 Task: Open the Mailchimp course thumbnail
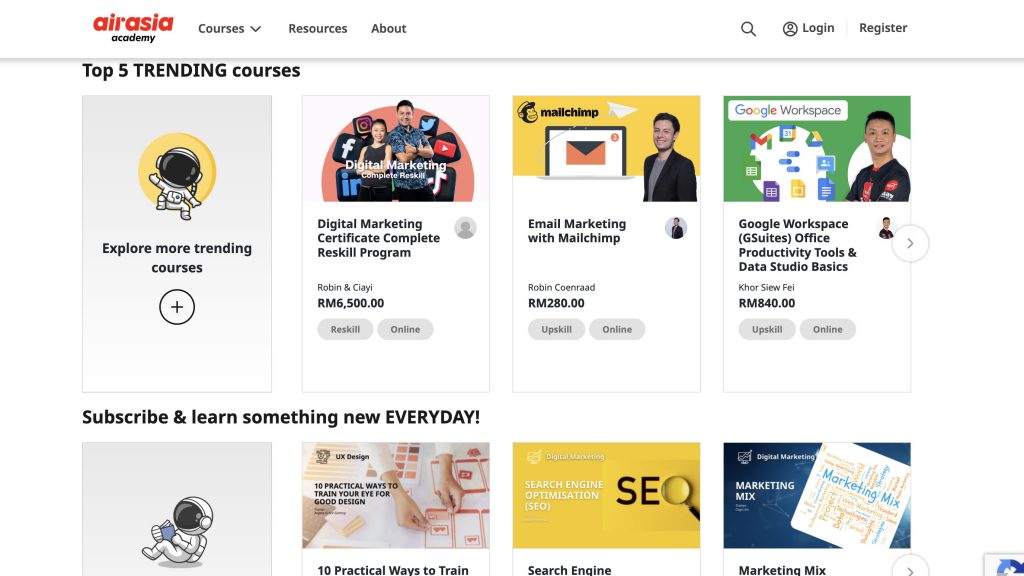click(606, 149)
